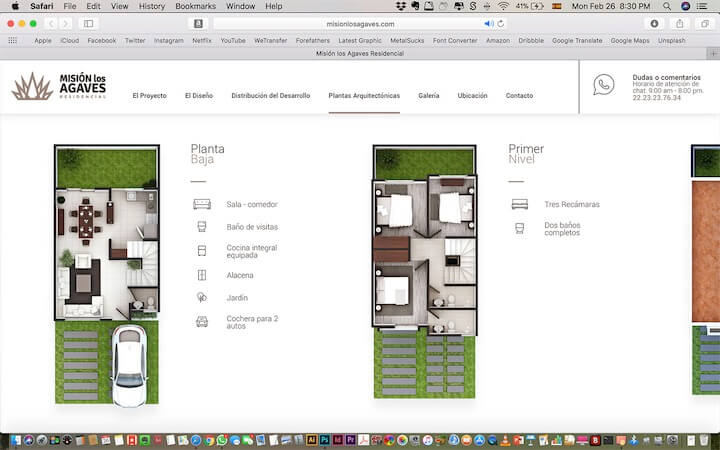Reload page with the refresh icon
The width and height of the screenshot is (720, 450).
tap(500, 23)
